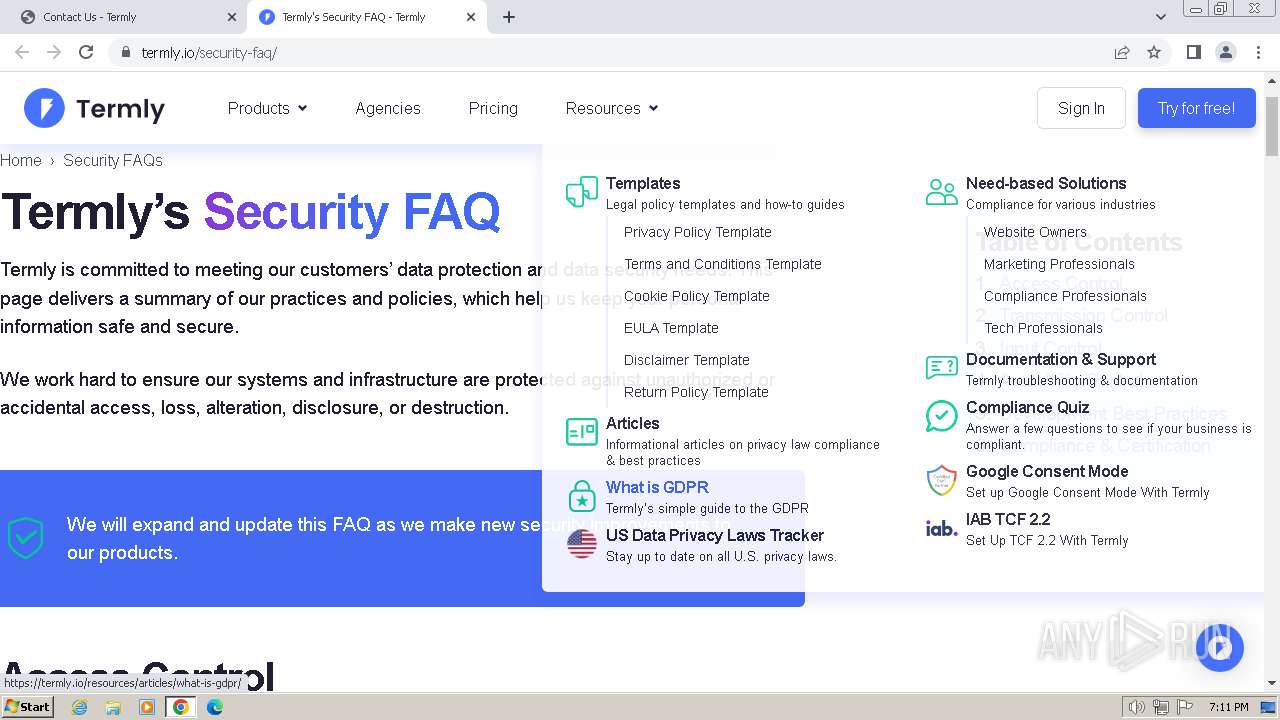Click the Termly logo icon
Viewport: 1280px width, 720px height.
(44, 108)
